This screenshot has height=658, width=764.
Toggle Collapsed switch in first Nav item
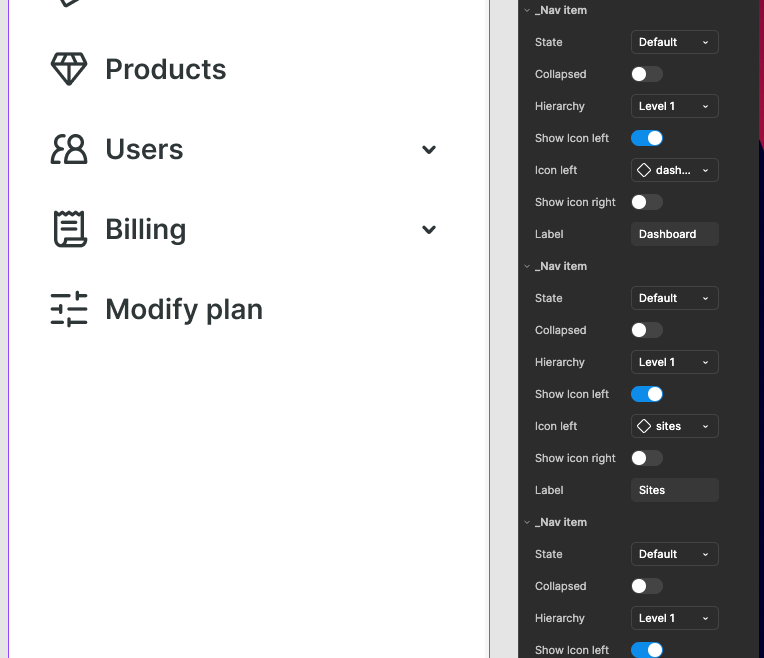647,74
